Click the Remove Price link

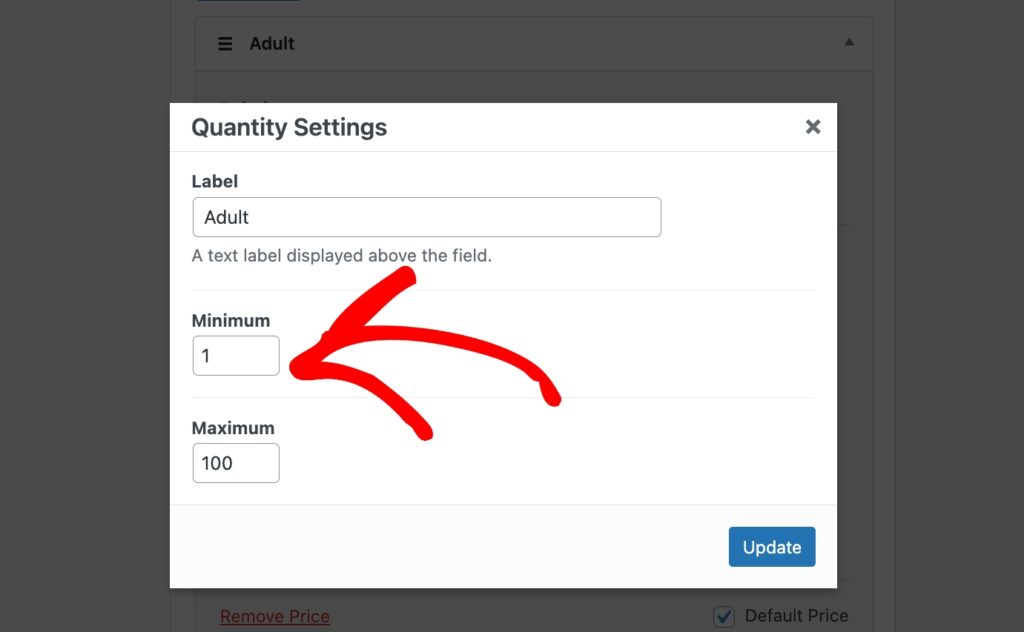pos(274,616)
